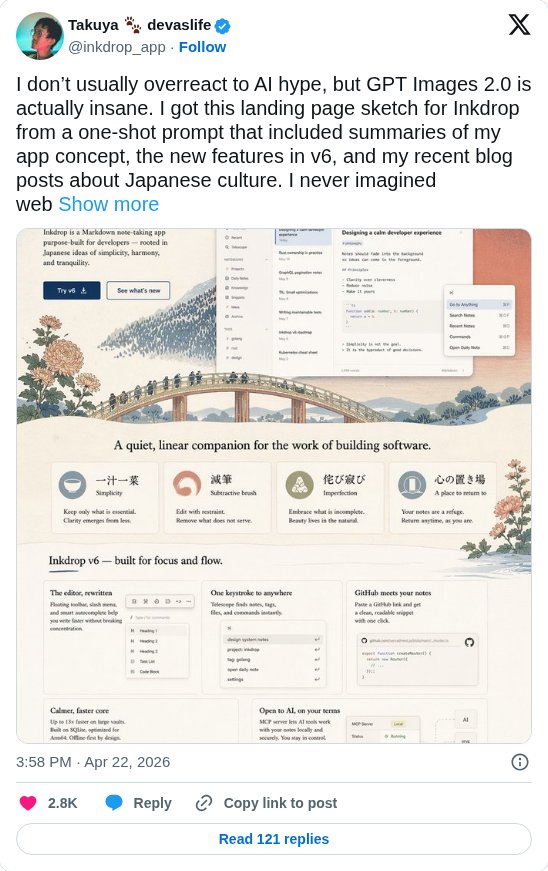
Task: Click the Simplicity bowl icon
Action: tap(72, 485)
